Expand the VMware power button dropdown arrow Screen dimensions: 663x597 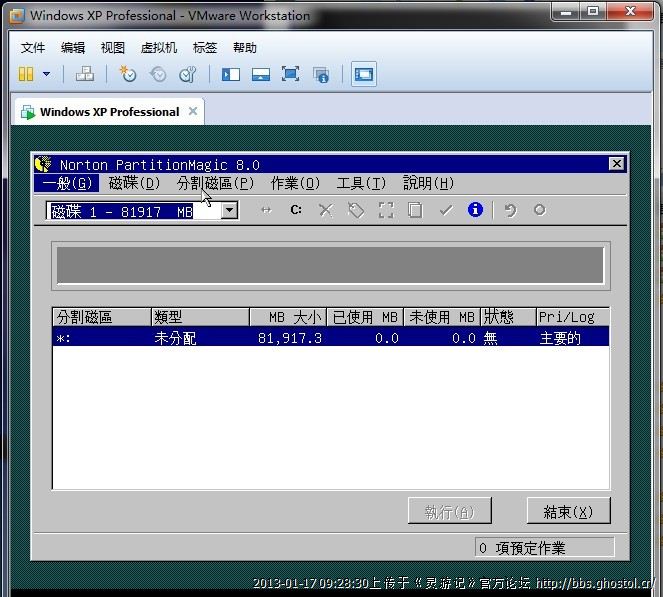point(46,74)
